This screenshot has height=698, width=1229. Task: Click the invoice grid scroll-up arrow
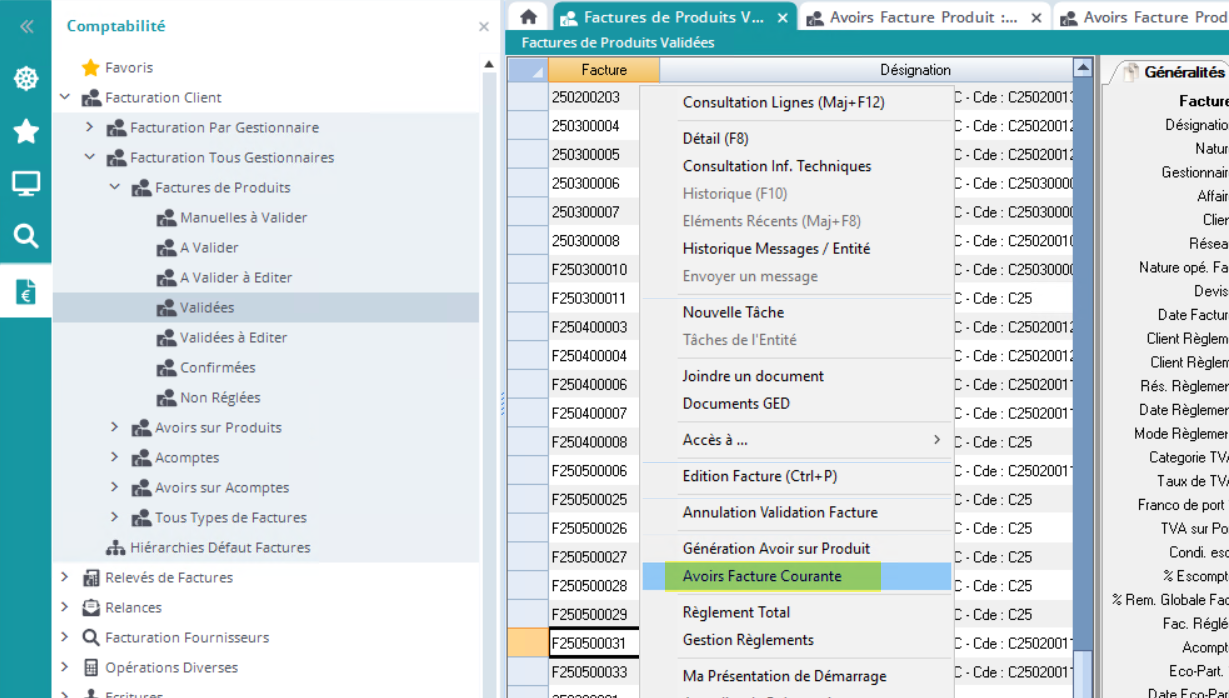pos(1082,67)
